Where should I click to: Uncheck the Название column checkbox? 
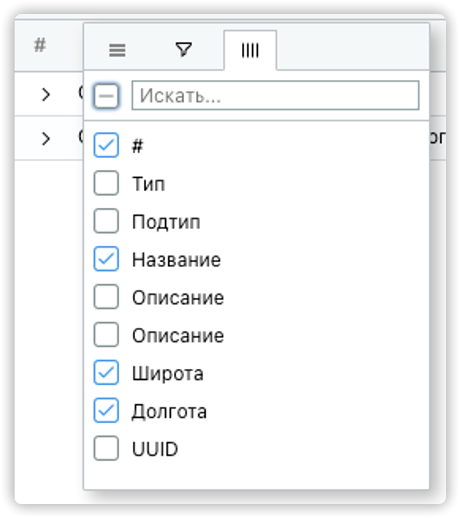(x=106, y=259)
